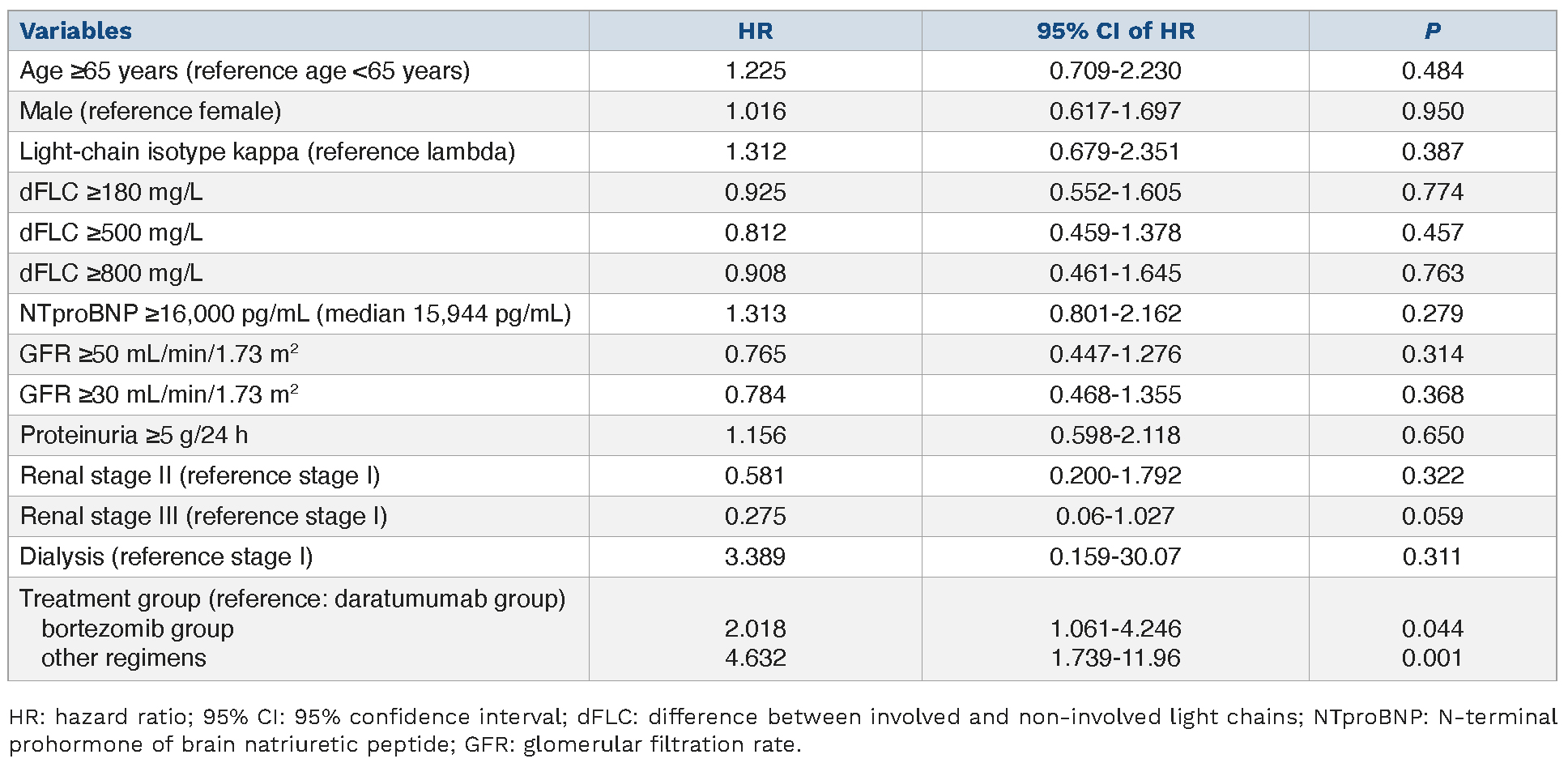Screen dimensions: 1568x763
Task: Click the 95% CI of HR header
Action: pos(1115,31)
